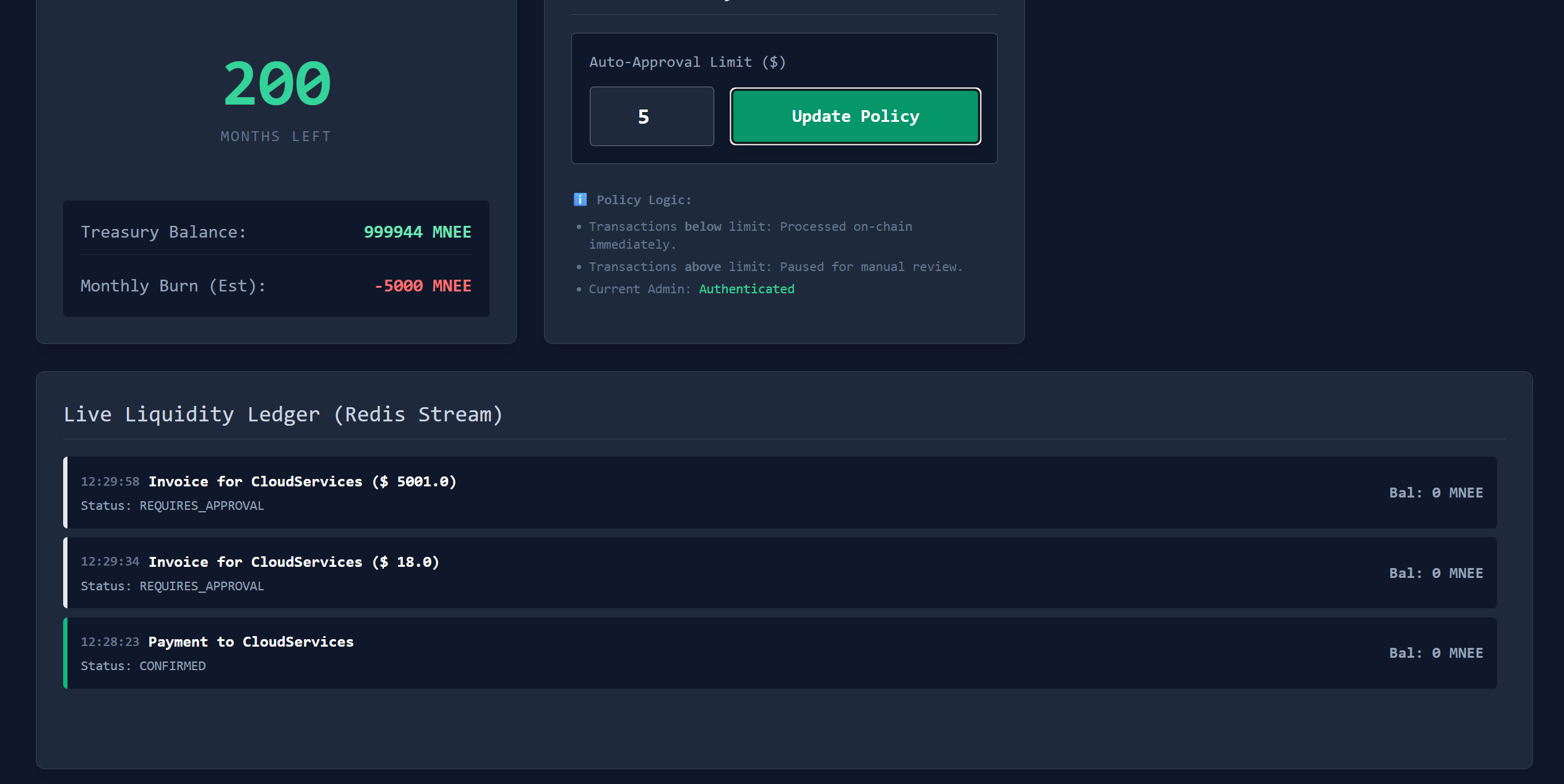The height and width of the screenshot is (784, 1564).
Task: Select the Payment to CloudServices ledger entry
Action: (x=780, y=653)
